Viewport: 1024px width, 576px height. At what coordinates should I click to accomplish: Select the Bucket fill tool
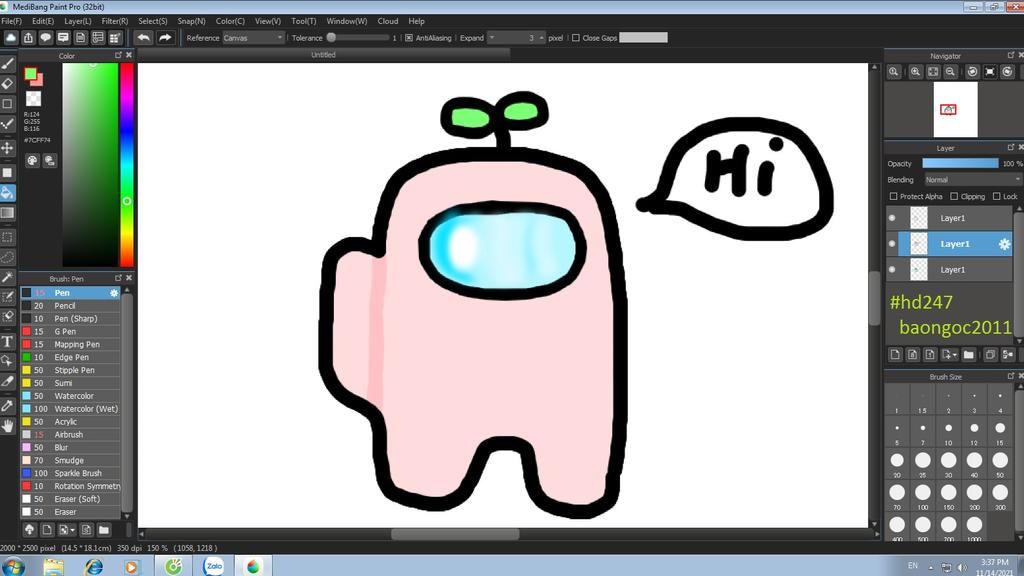[8, 193]
